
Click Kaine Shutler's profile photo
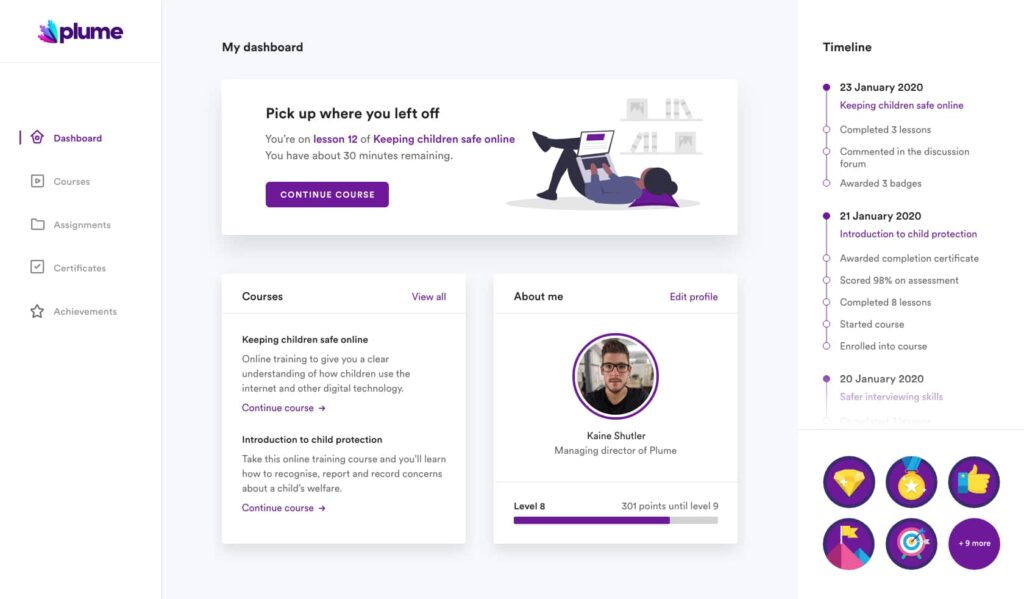[615, 376]
